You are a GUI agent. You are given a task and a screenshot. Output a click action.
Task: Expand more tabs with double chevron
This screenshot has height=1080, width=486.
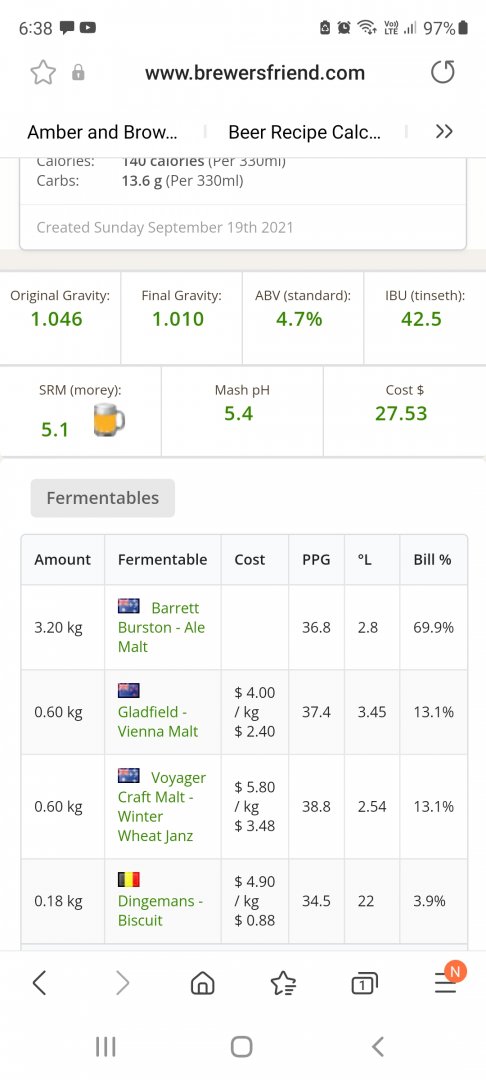(x=444, y=132)
